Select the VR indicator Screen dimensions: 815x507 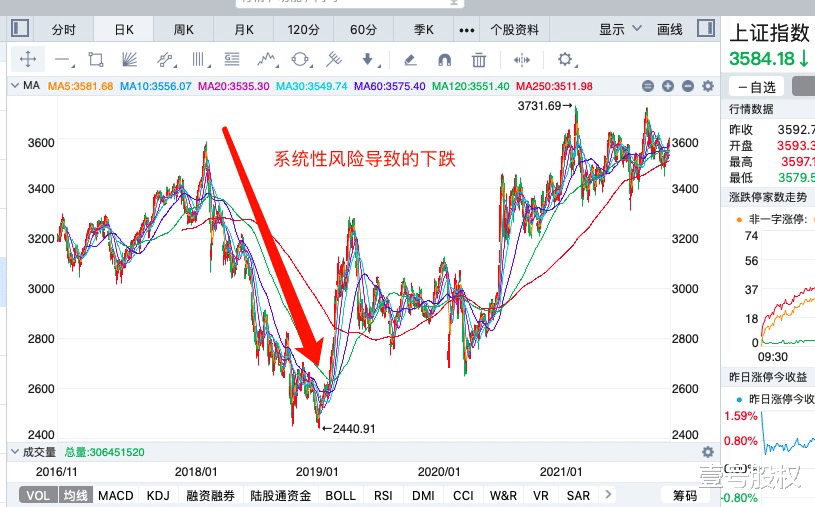[x=541, y=496]
